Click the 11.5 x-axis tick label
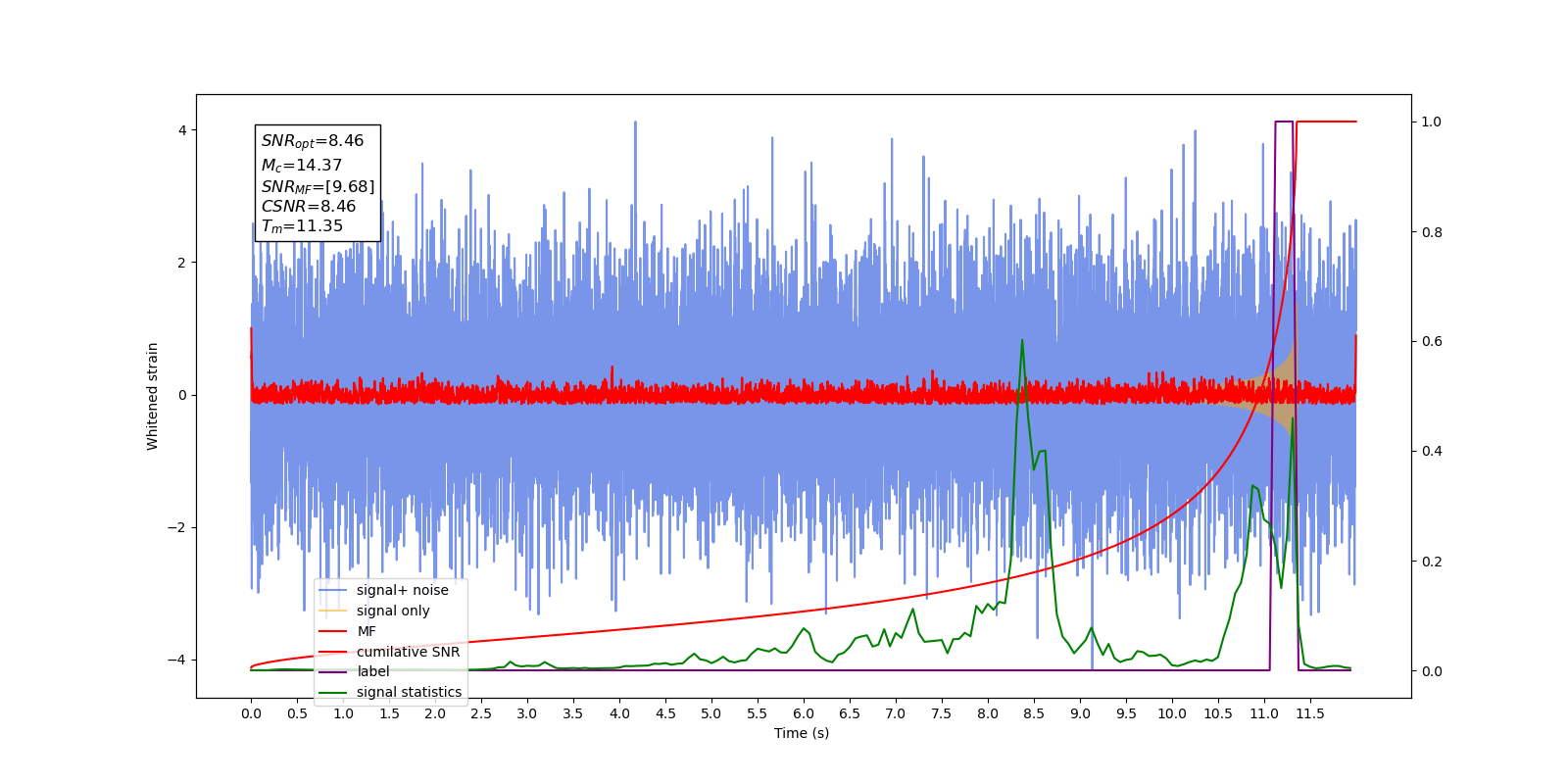This screenshot has height=784, width=1568. [x=1310, y=713]
